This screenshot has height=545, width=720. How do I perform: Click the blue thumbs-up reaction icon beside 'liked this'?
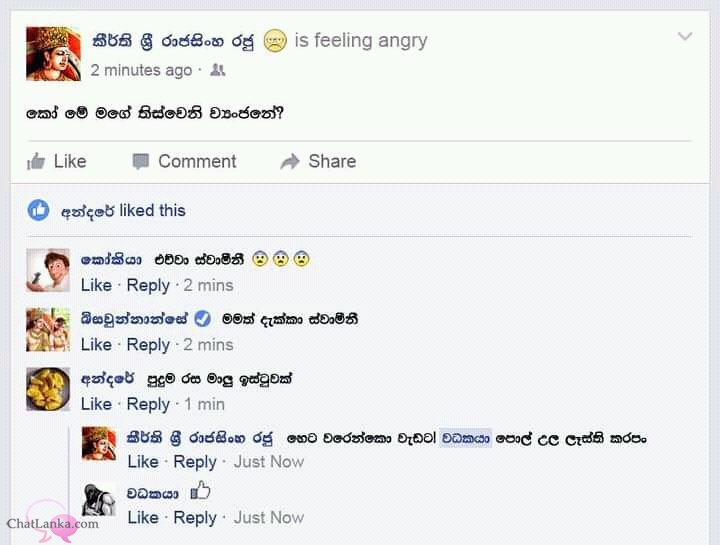click(x=38, y=210)
